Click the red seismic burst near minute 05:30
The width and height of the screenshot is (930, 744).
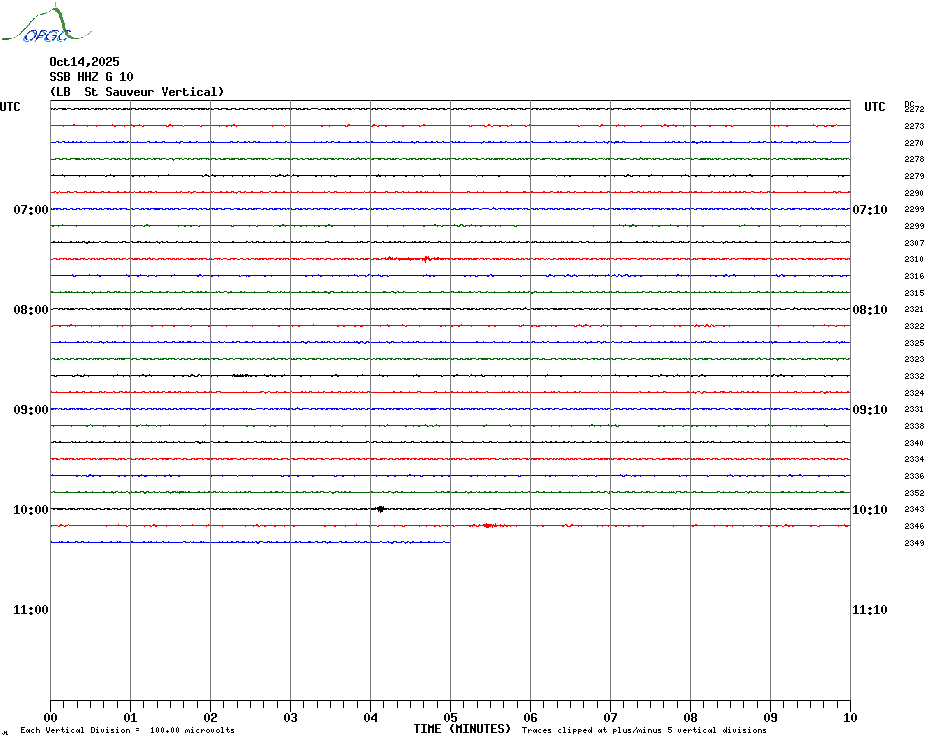tap(488, 525)
